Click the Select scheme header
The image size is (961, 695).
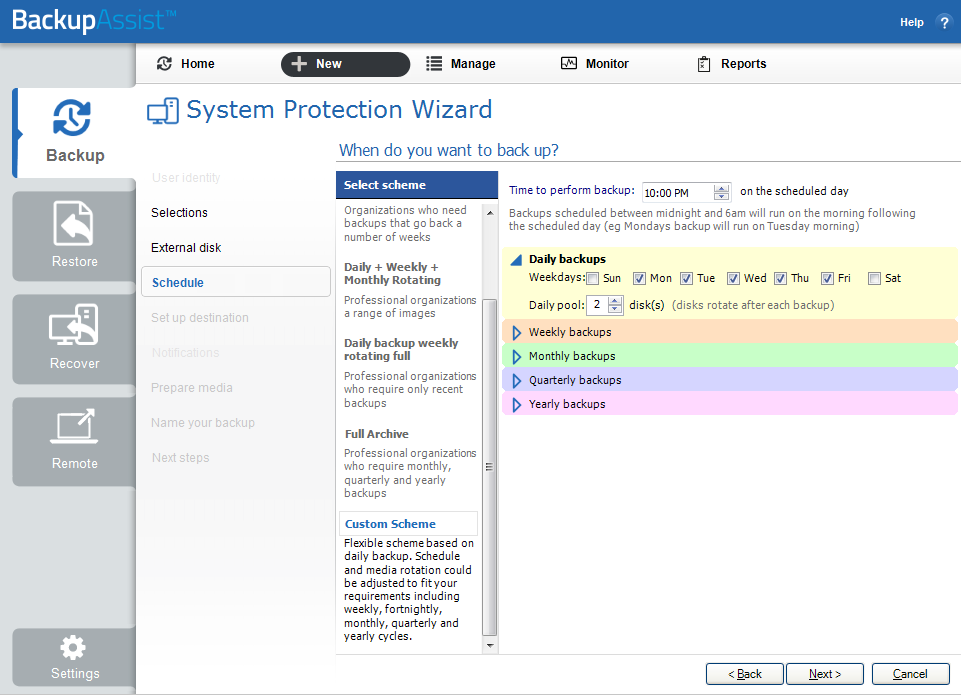[x=417, y=185]
